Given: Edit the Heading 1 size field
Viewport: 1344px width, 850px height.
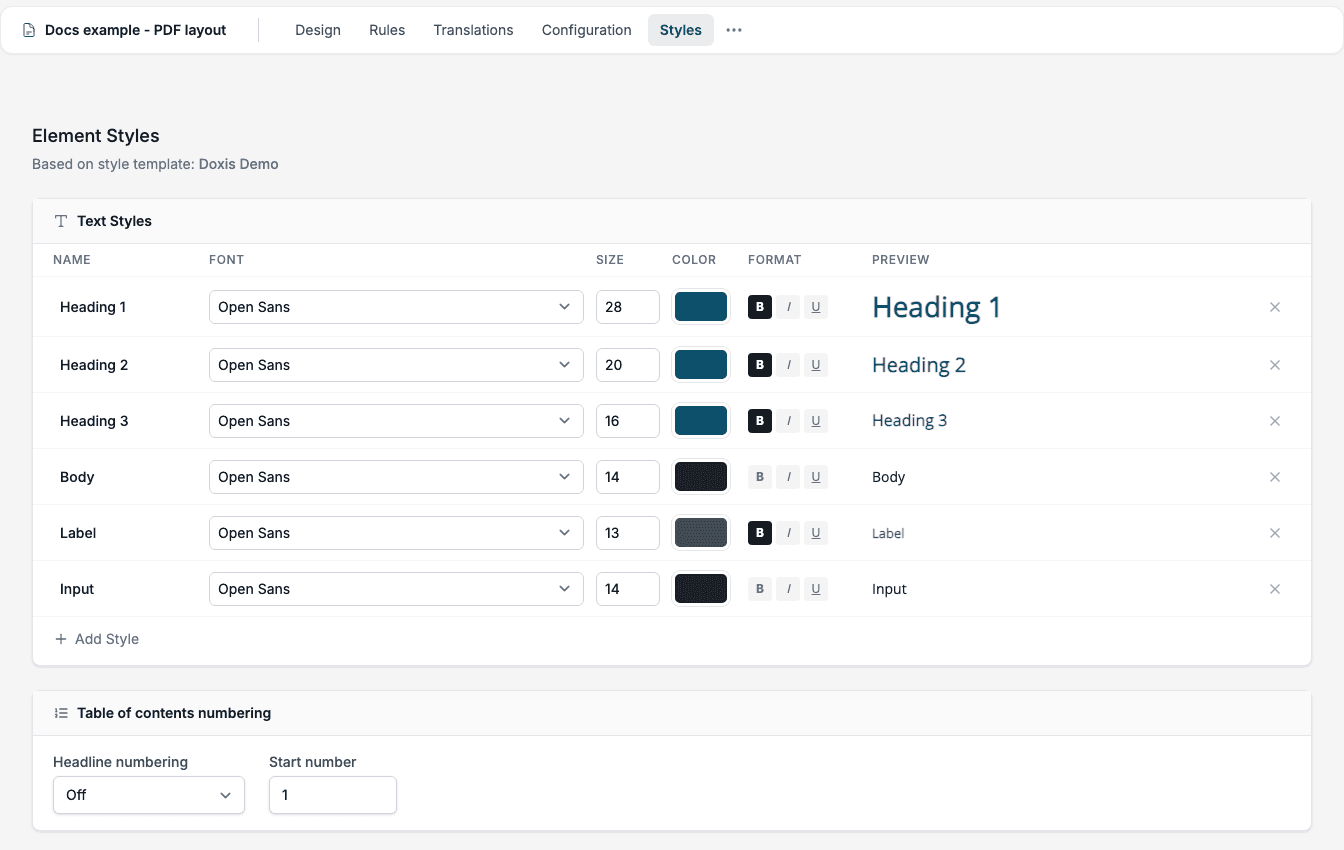Looking at the screenshot, I should 628,307.
